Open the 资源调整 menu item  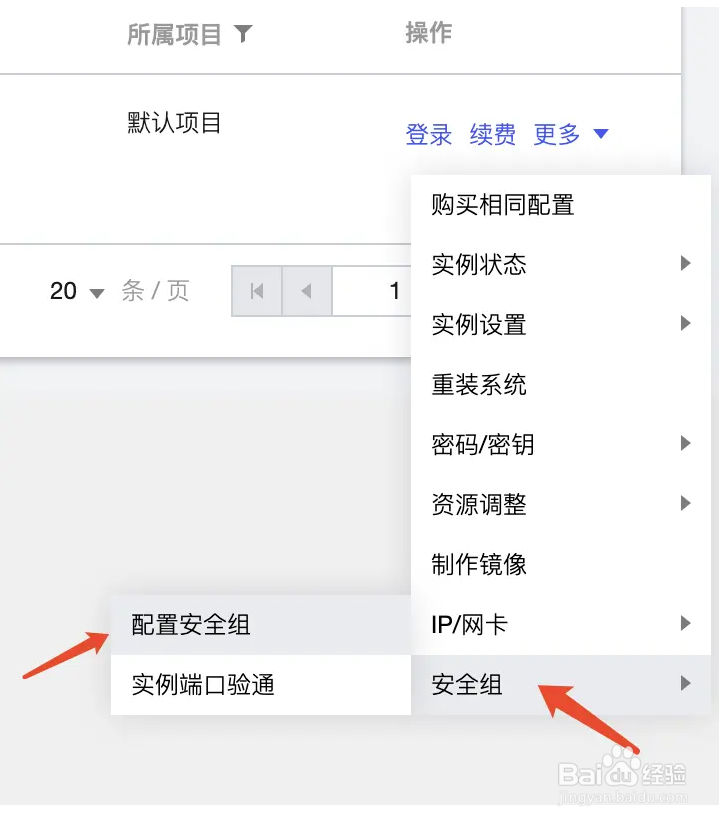561,505
